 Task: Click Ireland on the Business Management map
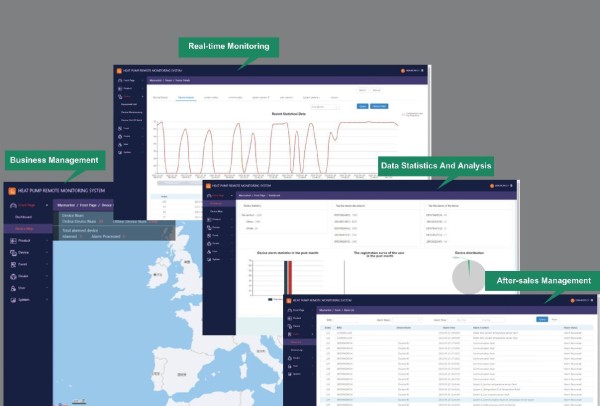(x=158, y=273)
